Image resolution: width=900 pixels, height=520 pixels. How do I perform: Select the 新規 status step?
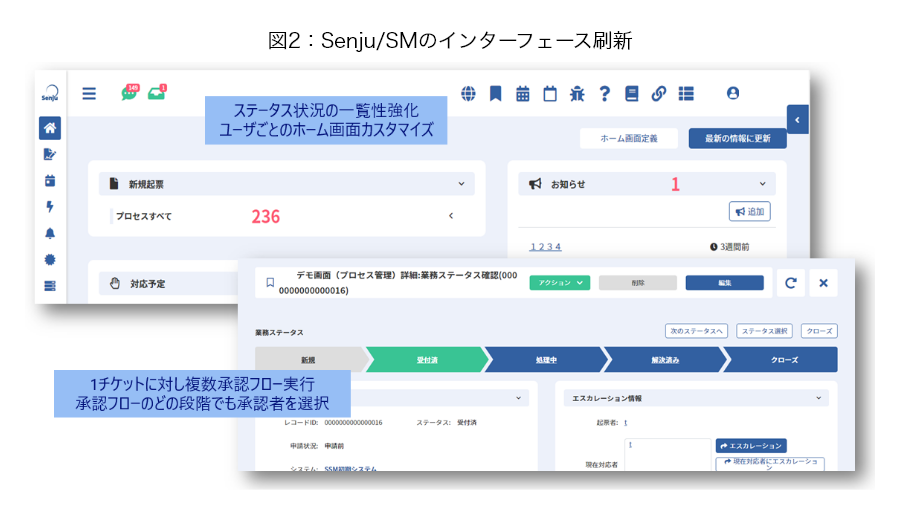point(309,360)
